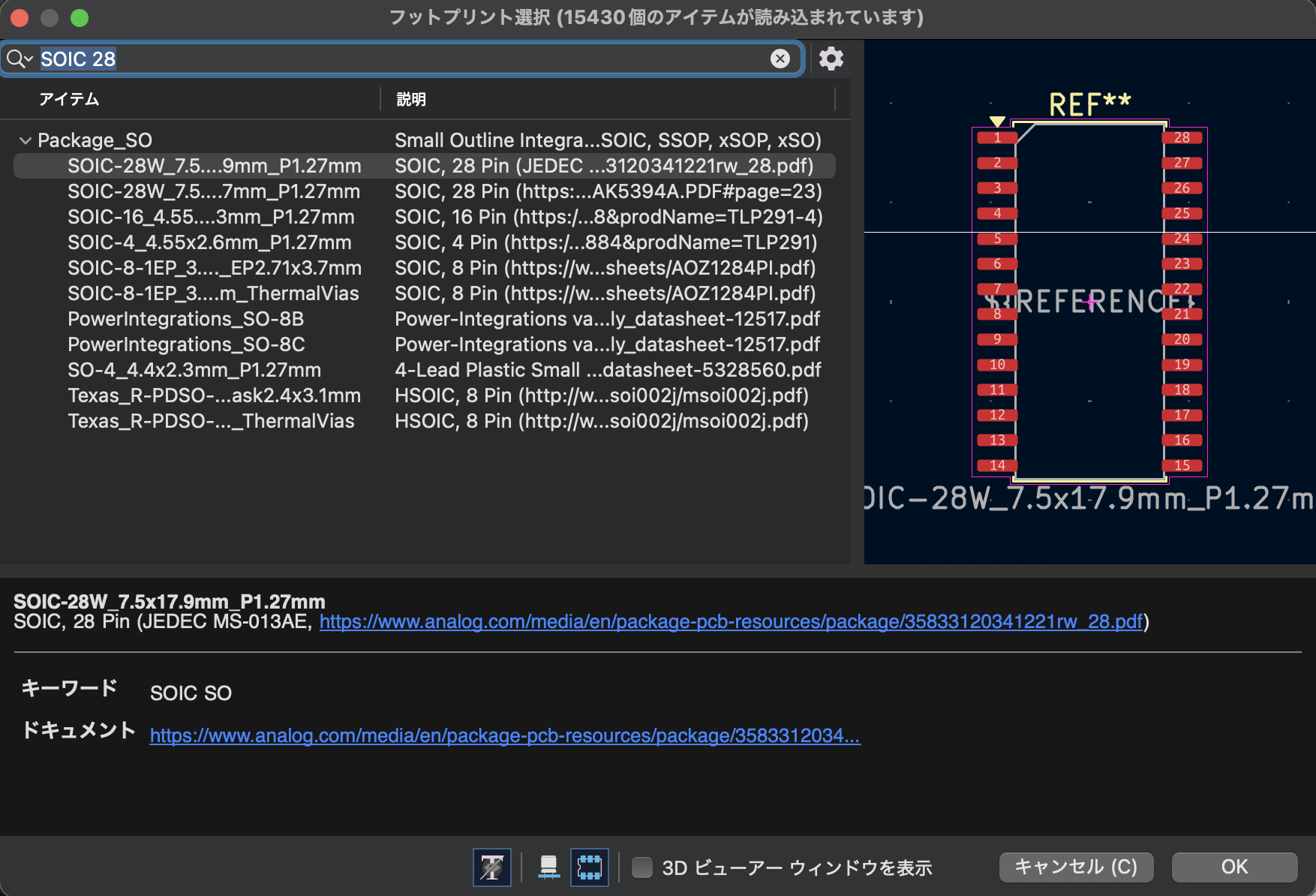Click REF** text in preview

click(1089, 104)
